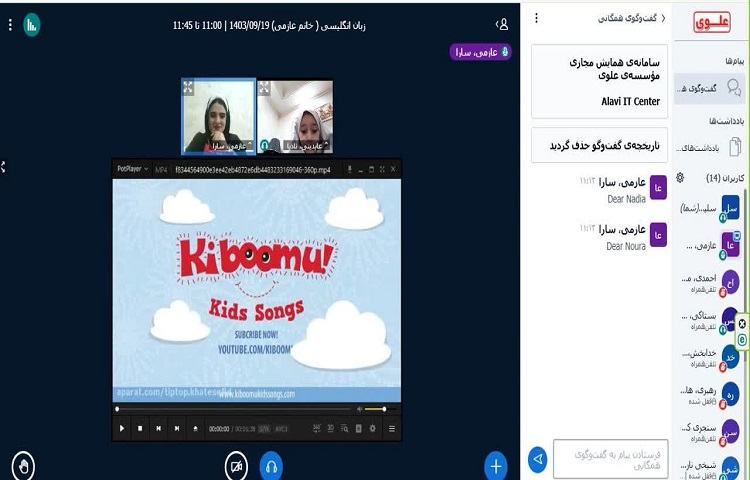Mute audio with the PotPlayer speaker icon
The height and width of the screenshot is (480, 750).
coord(359,409)
